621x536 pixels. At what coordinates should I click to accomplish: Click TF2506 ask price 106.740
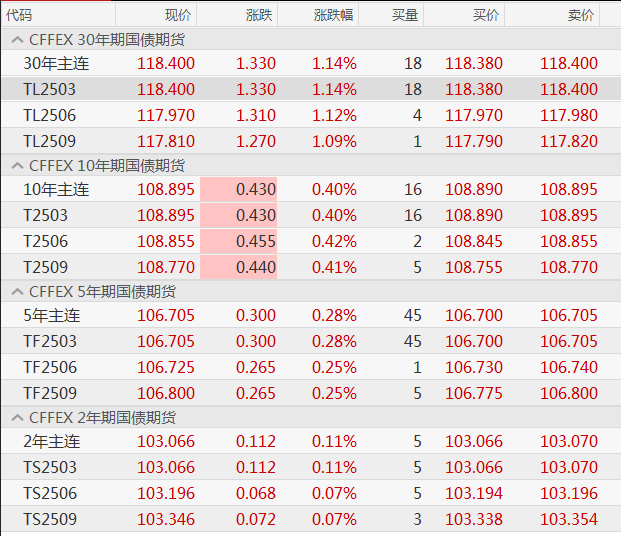click(x=569, y=367)
